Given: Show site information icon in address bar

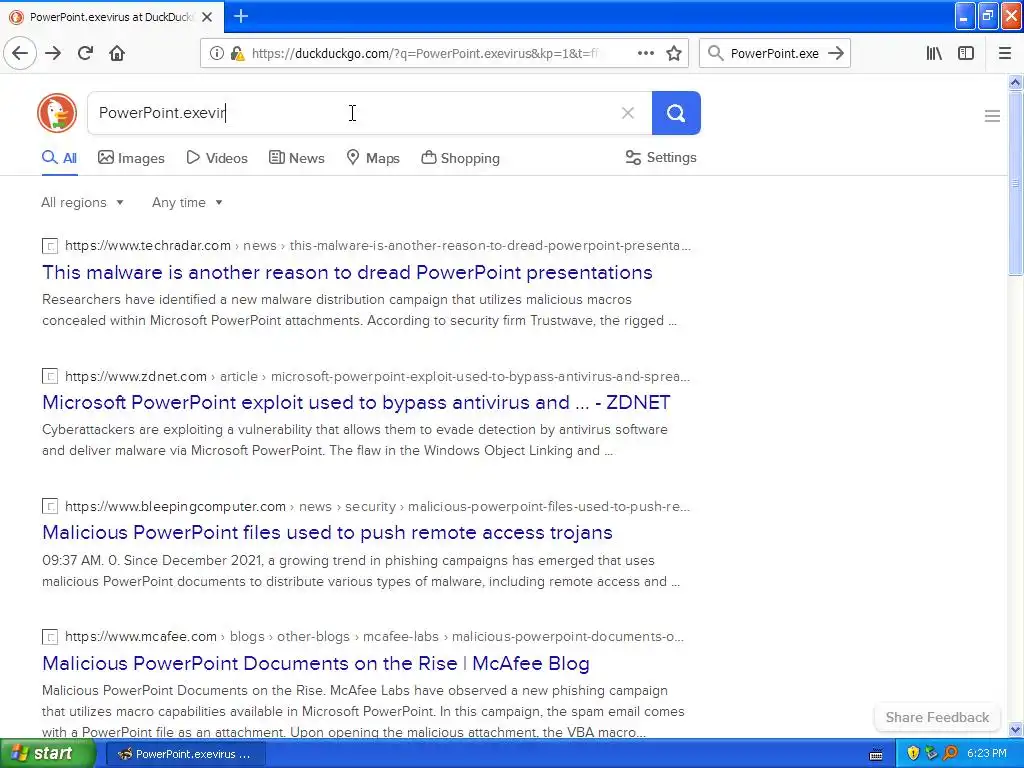Looking at the screenshot, I should point(216,54).
